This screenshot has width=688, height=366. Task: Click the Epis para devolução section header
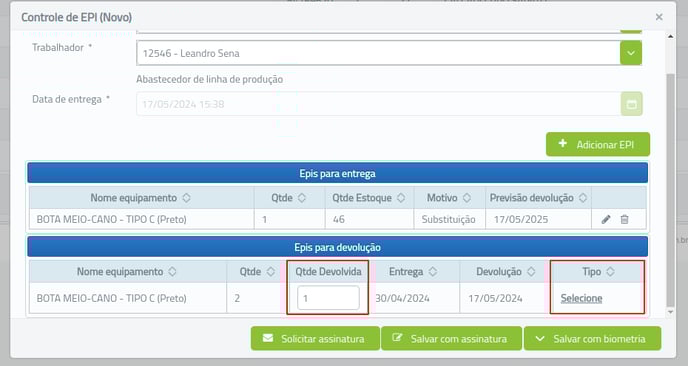[x=337, y=247]
